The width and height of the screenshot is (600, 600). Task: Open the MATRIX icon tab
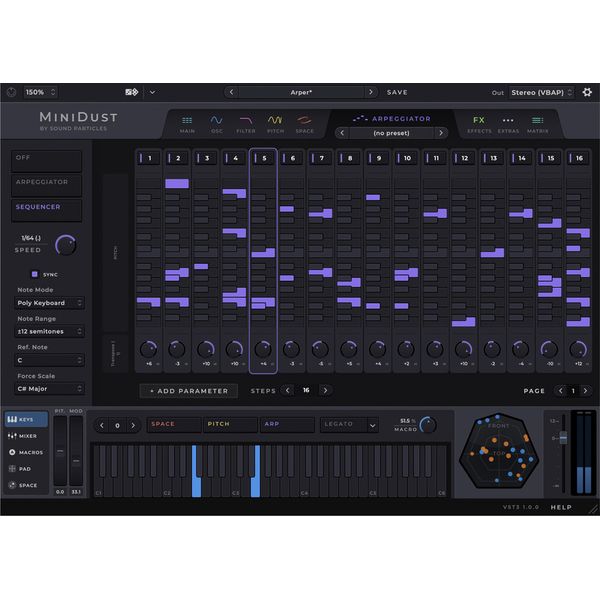point(538,125)
